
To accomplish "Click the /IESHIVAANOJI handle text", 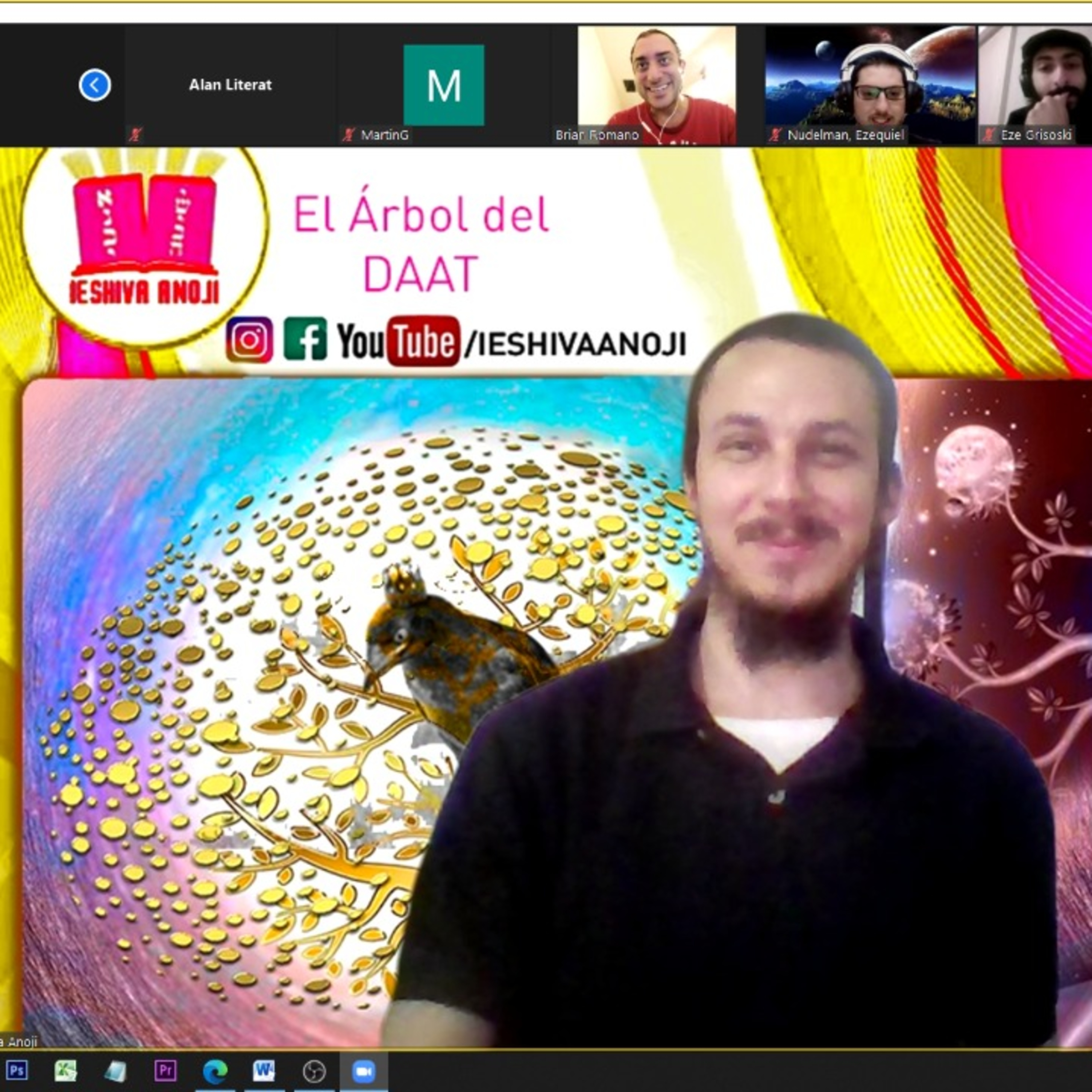I will point(575,344).
